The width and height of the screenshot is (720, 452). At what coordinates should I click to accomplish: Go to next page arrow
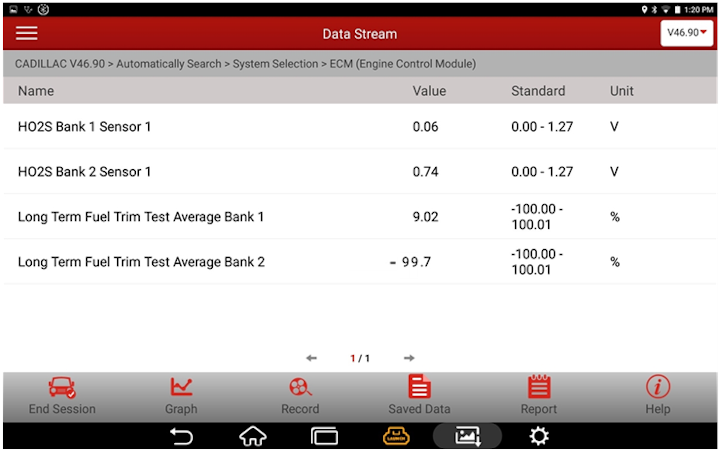[x=409, y=358]
